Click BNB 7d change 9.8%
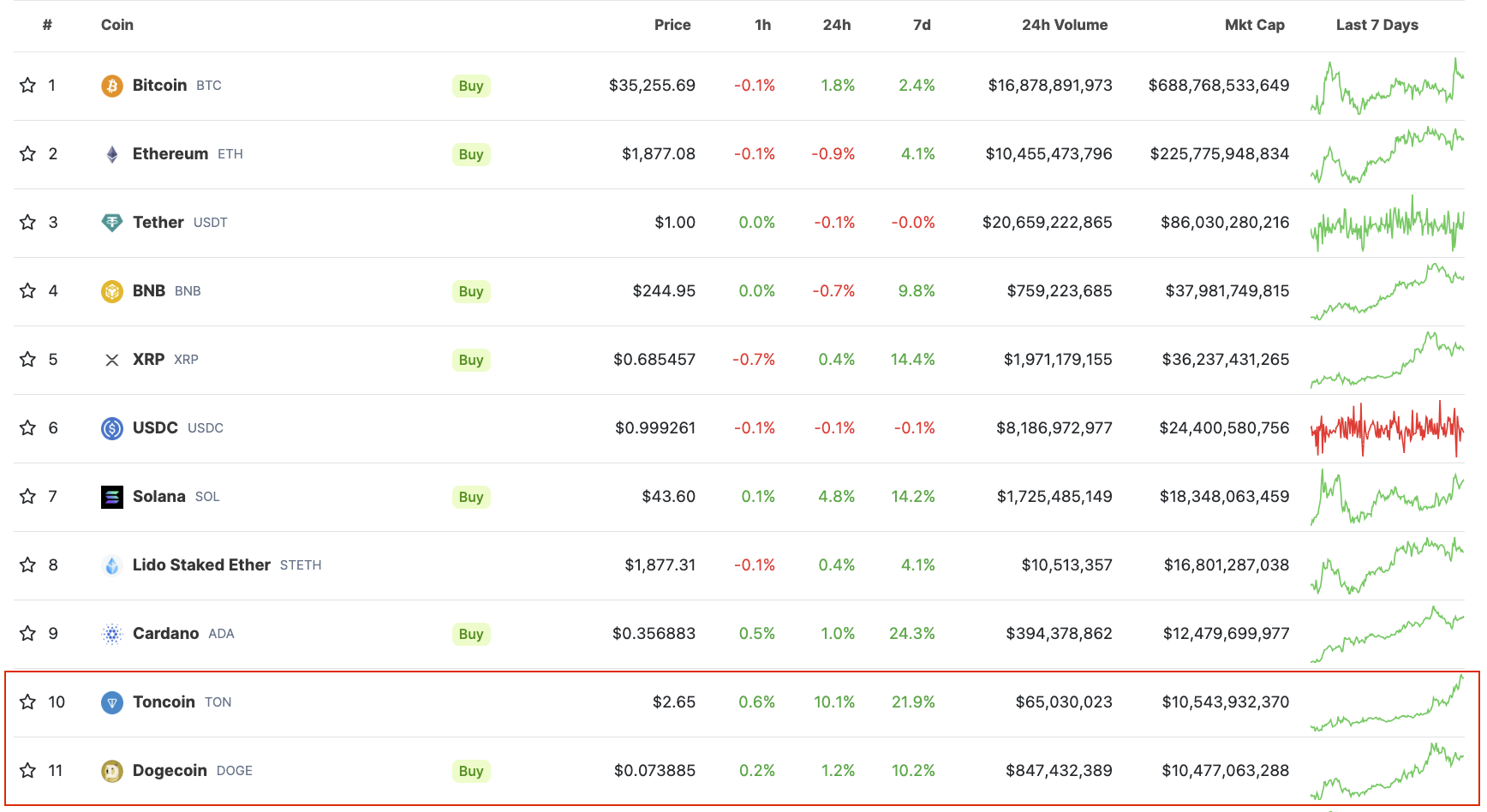This screenshot has height=812, width=1487. pyautogui.click(x=917, y=290)
